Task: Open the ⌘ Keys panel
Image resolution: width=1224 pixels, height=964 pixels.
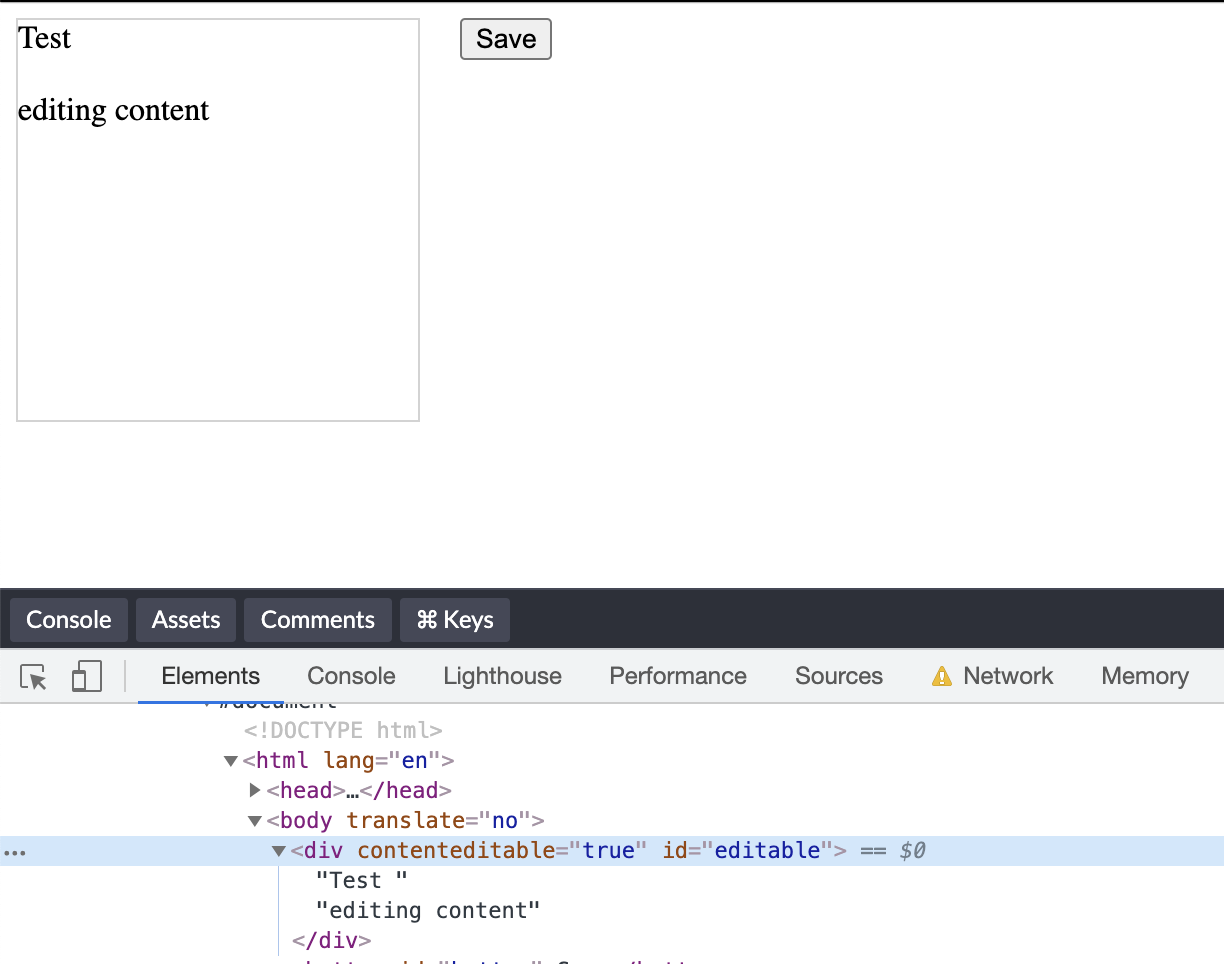Action: point(454,620)
